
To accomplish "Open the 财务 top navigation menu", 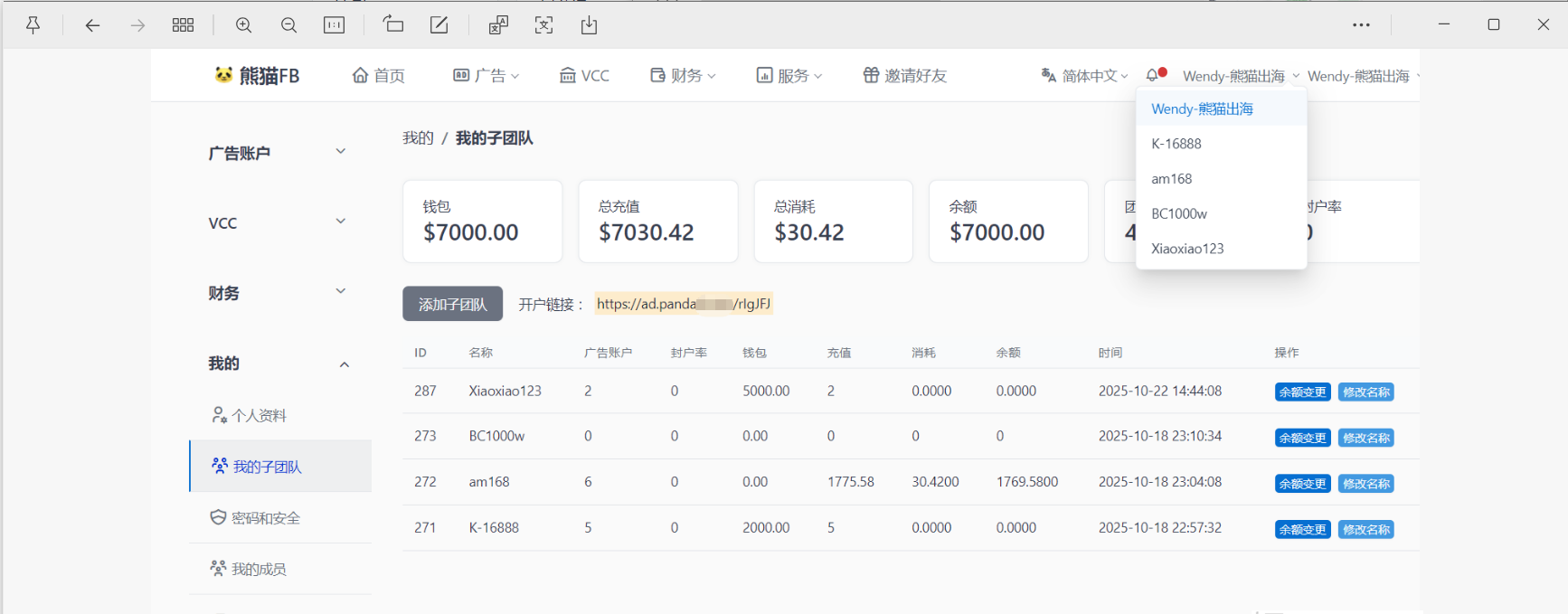I will (684, 76).
